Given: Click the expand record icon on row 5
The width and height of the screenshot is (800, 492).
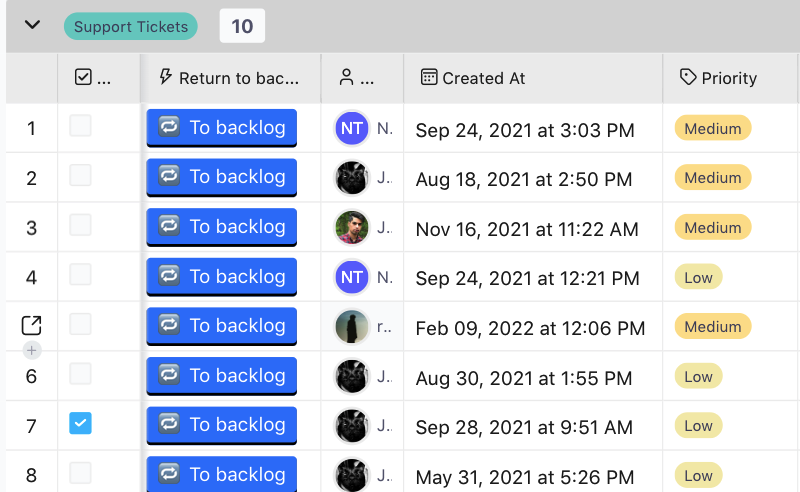Looking at the screenshot, I should click(31, 325).
